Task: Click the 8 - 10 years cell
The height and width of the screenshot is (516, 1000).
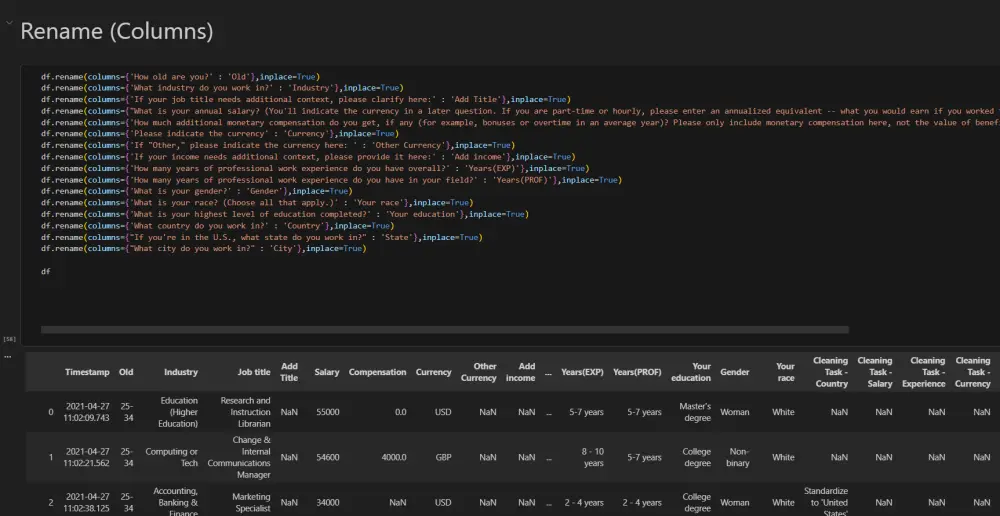Action: (x=593, y=457)
